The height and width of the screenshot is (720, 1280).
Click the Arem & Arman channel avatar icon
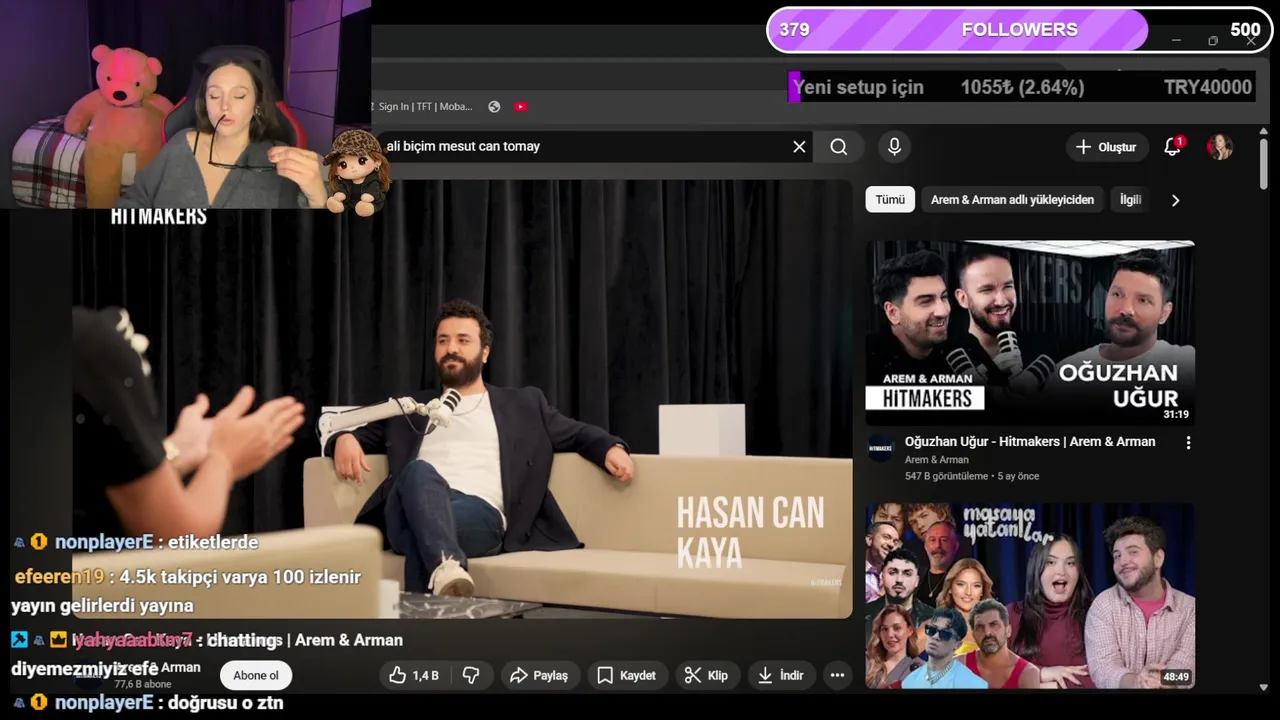point(881,449)
